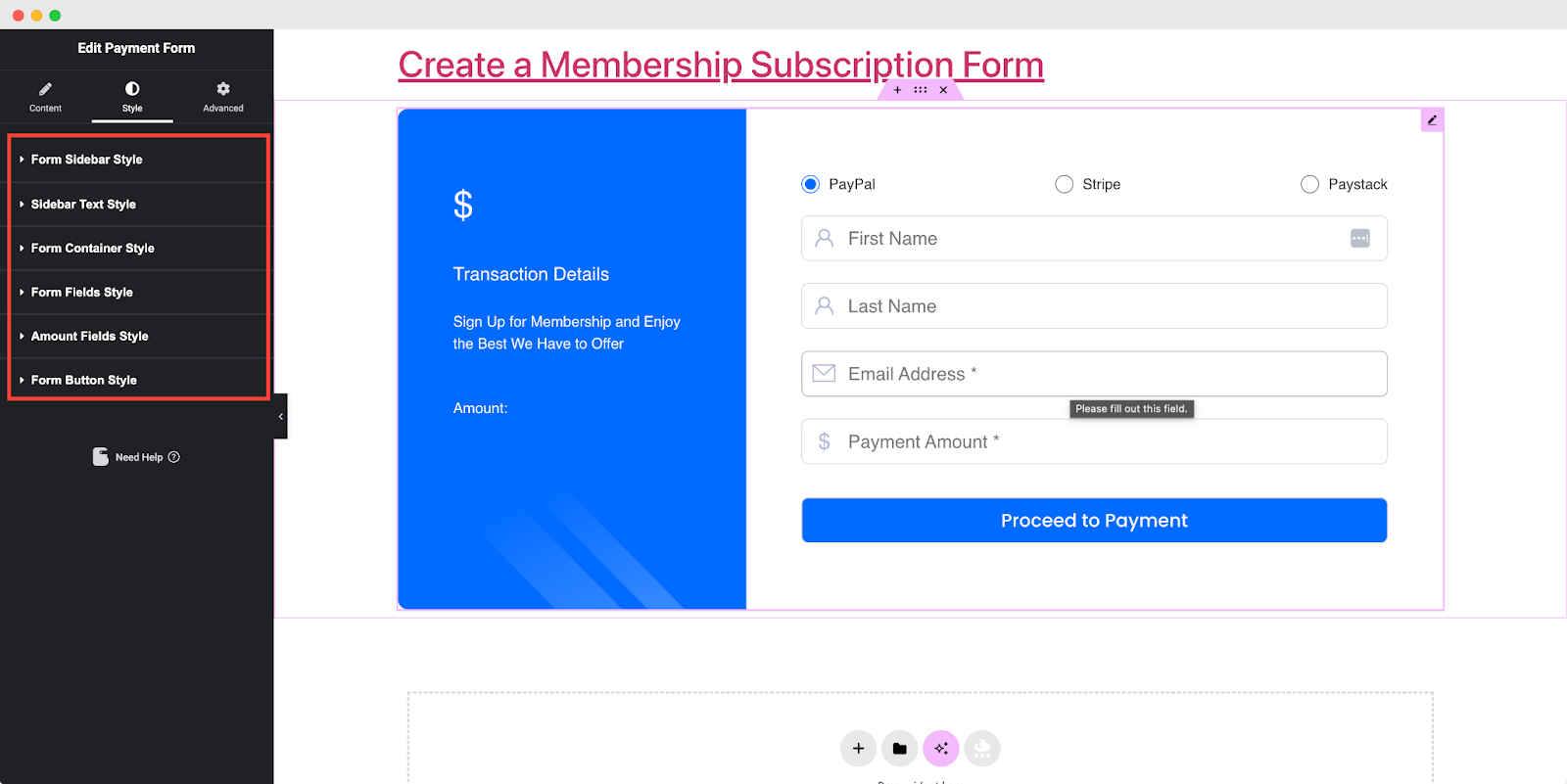
Task: Switch to the Content tab
Action: tap(45, 97)
